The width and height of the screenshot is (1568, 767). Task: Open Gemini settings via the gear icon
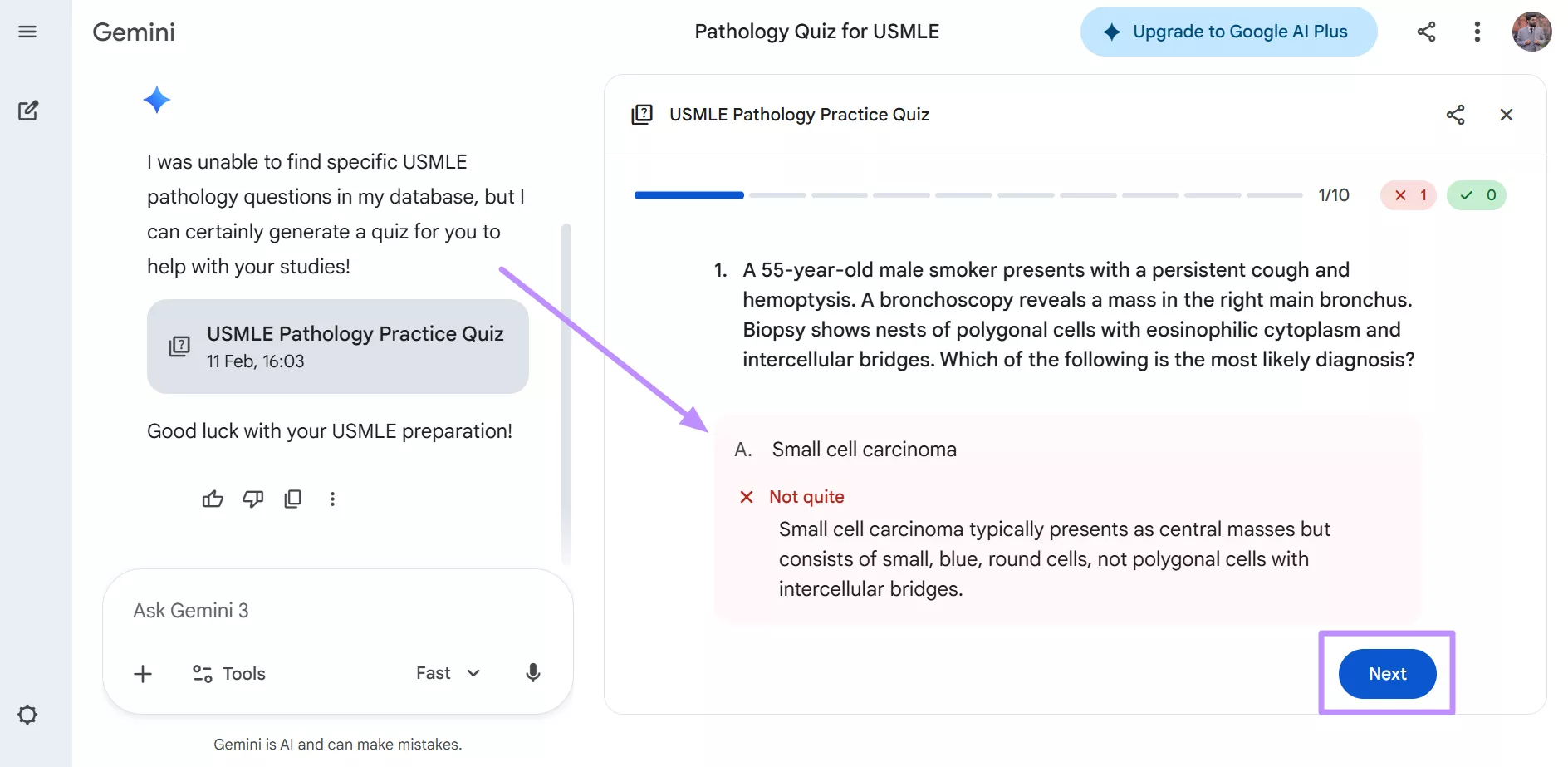pos(28,715)
